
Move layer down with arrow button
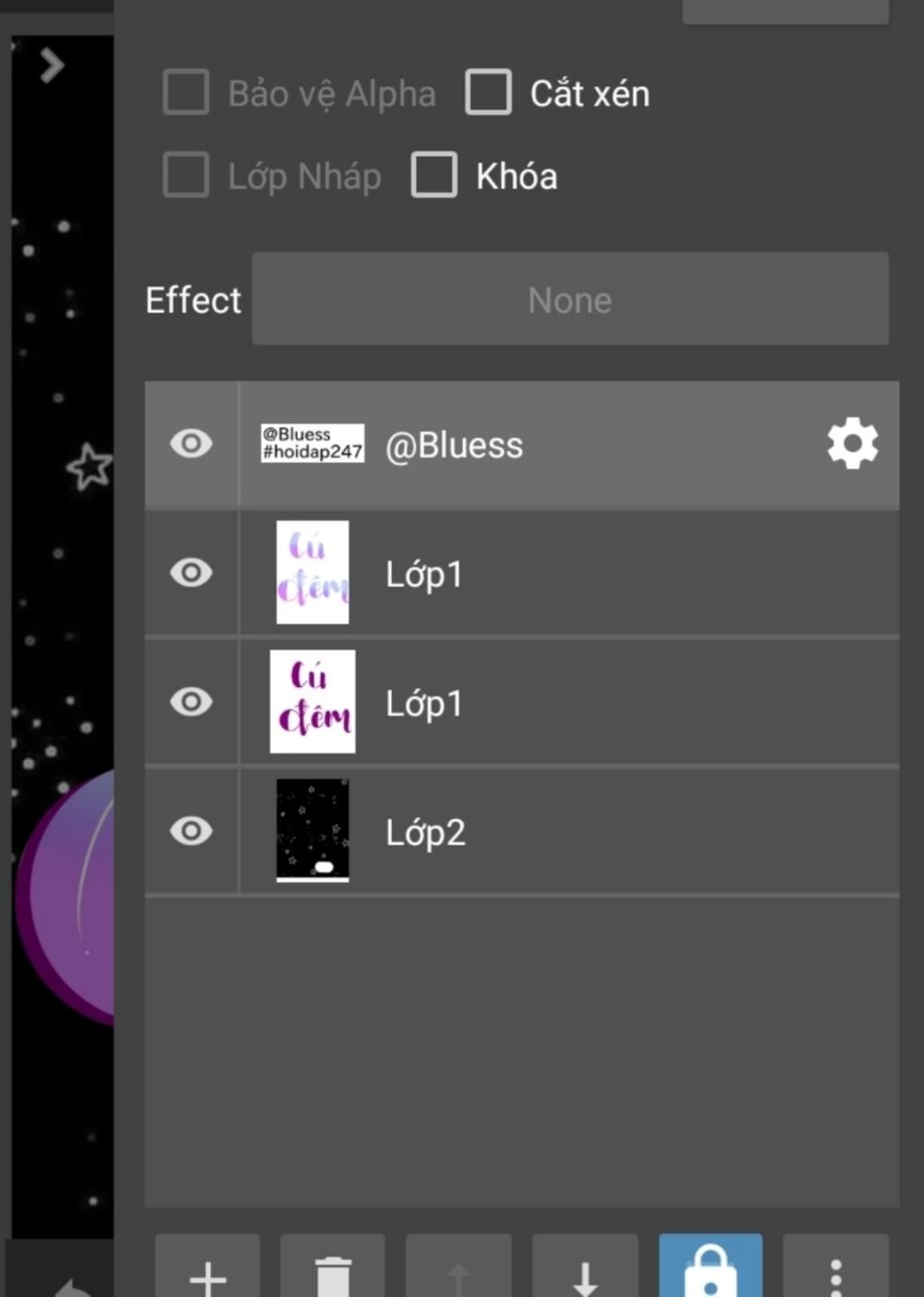(x=585, y=1268)
